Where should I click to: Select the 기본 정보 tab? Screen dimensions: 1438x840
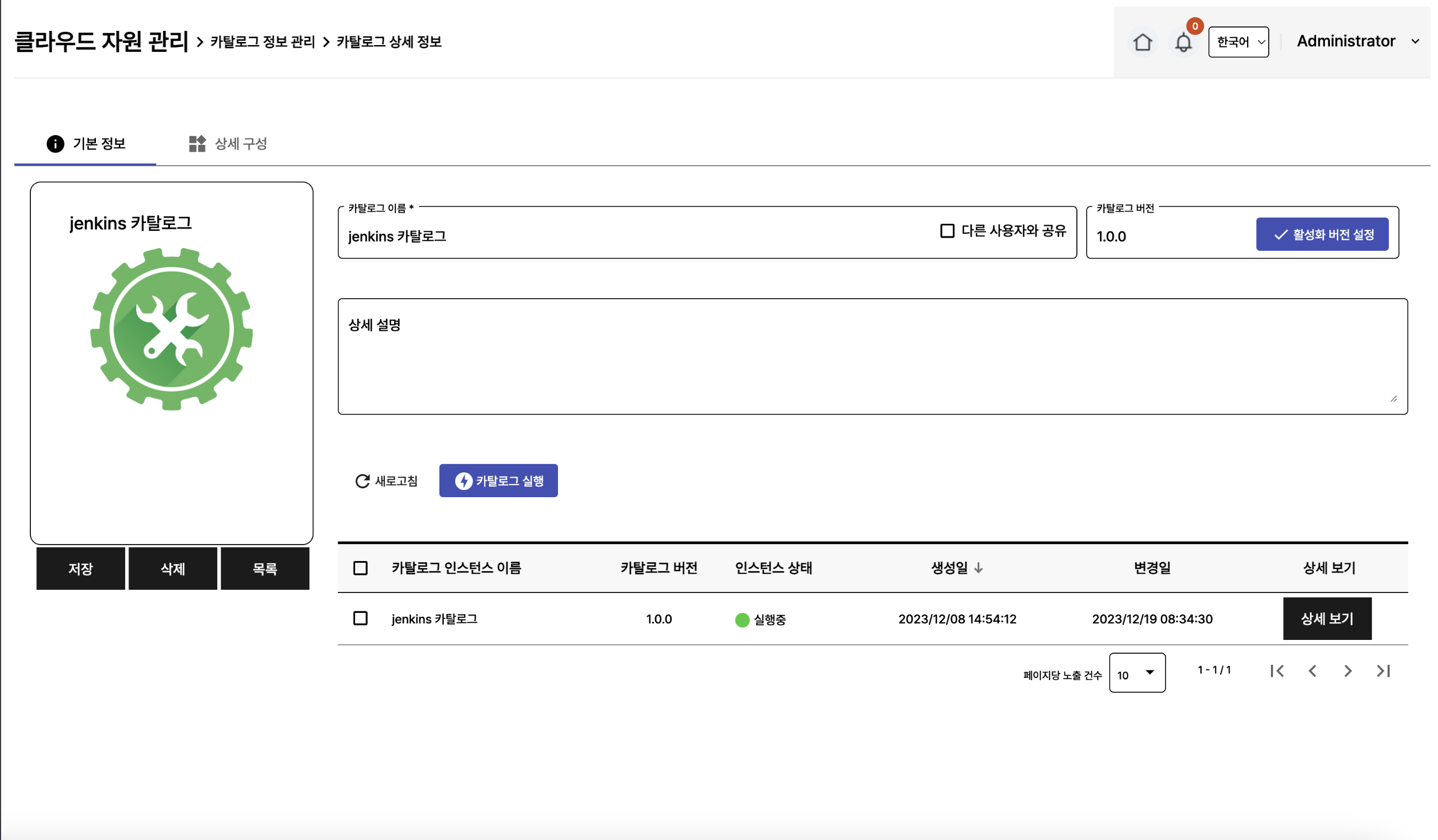pos(86,144)
